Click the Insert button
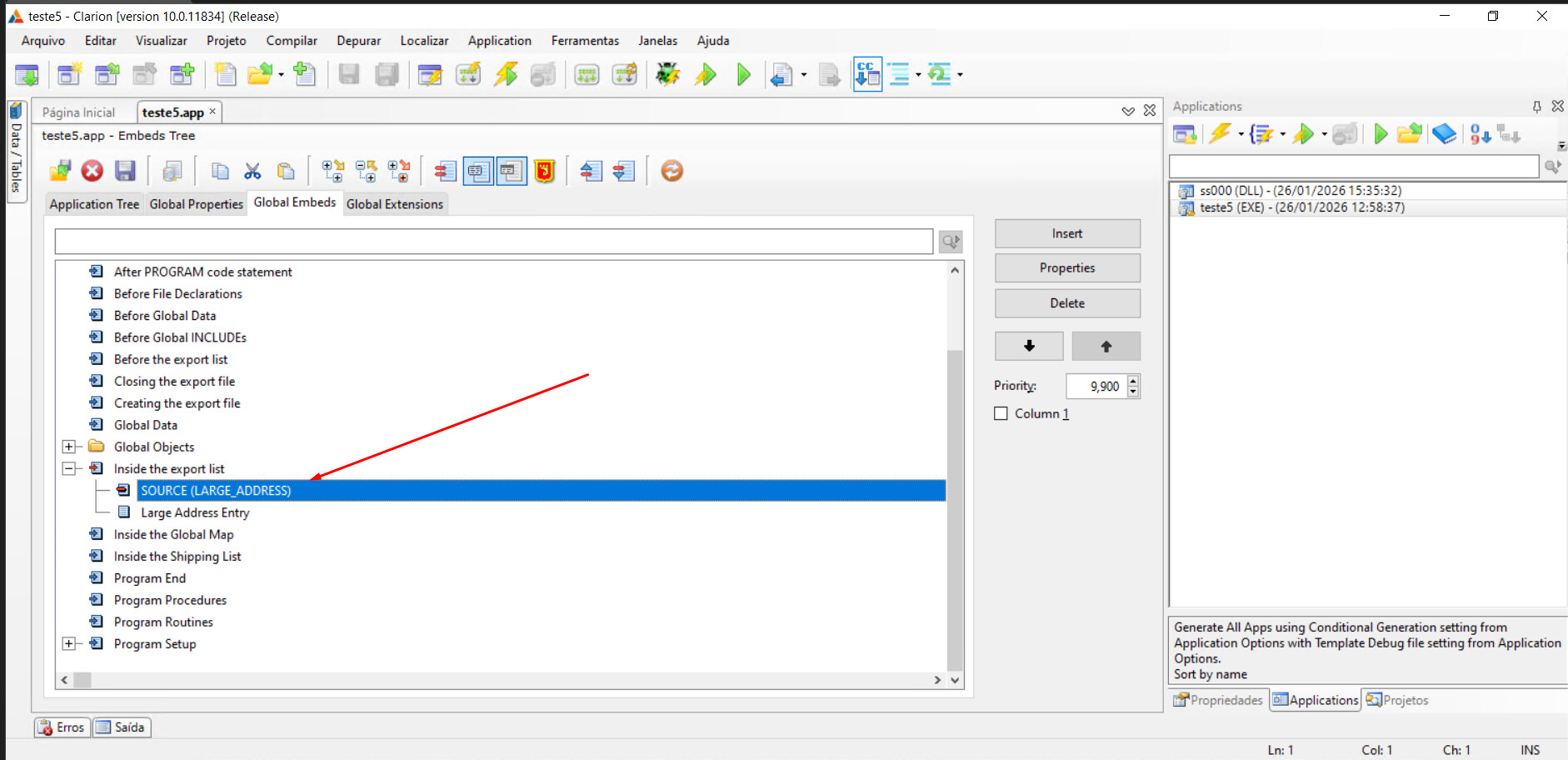 (x=1066, y=233)
